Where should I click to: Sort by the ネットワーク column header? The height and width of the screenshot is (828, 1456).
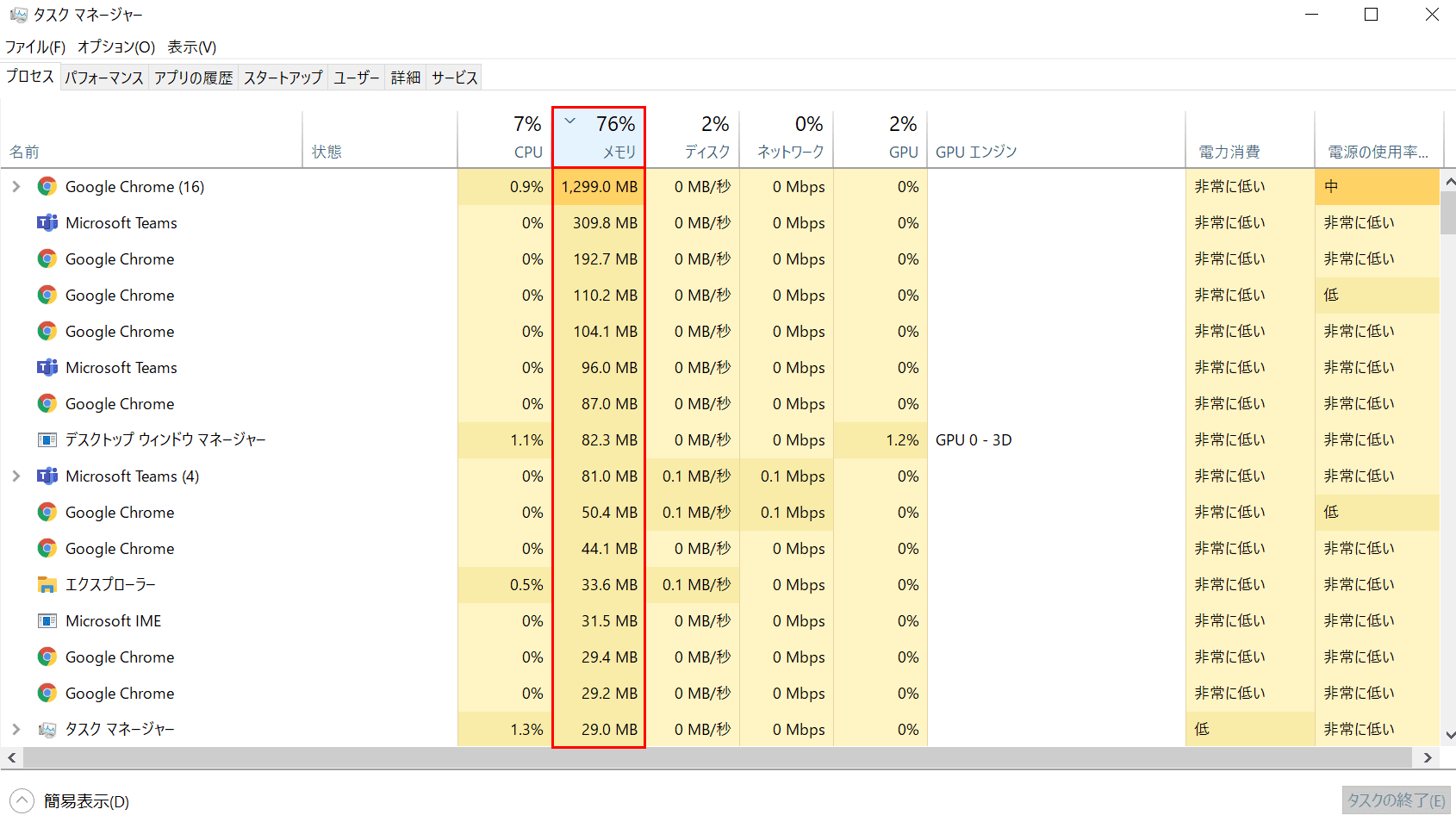787,138
